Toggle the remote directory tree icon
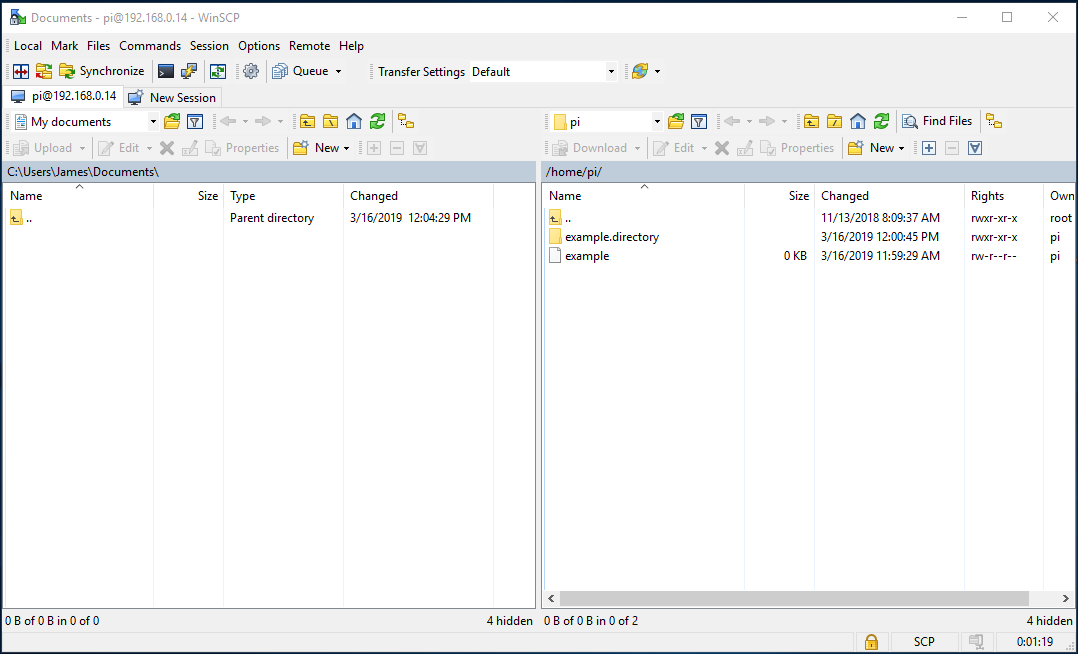 click(x=994, y=122)
